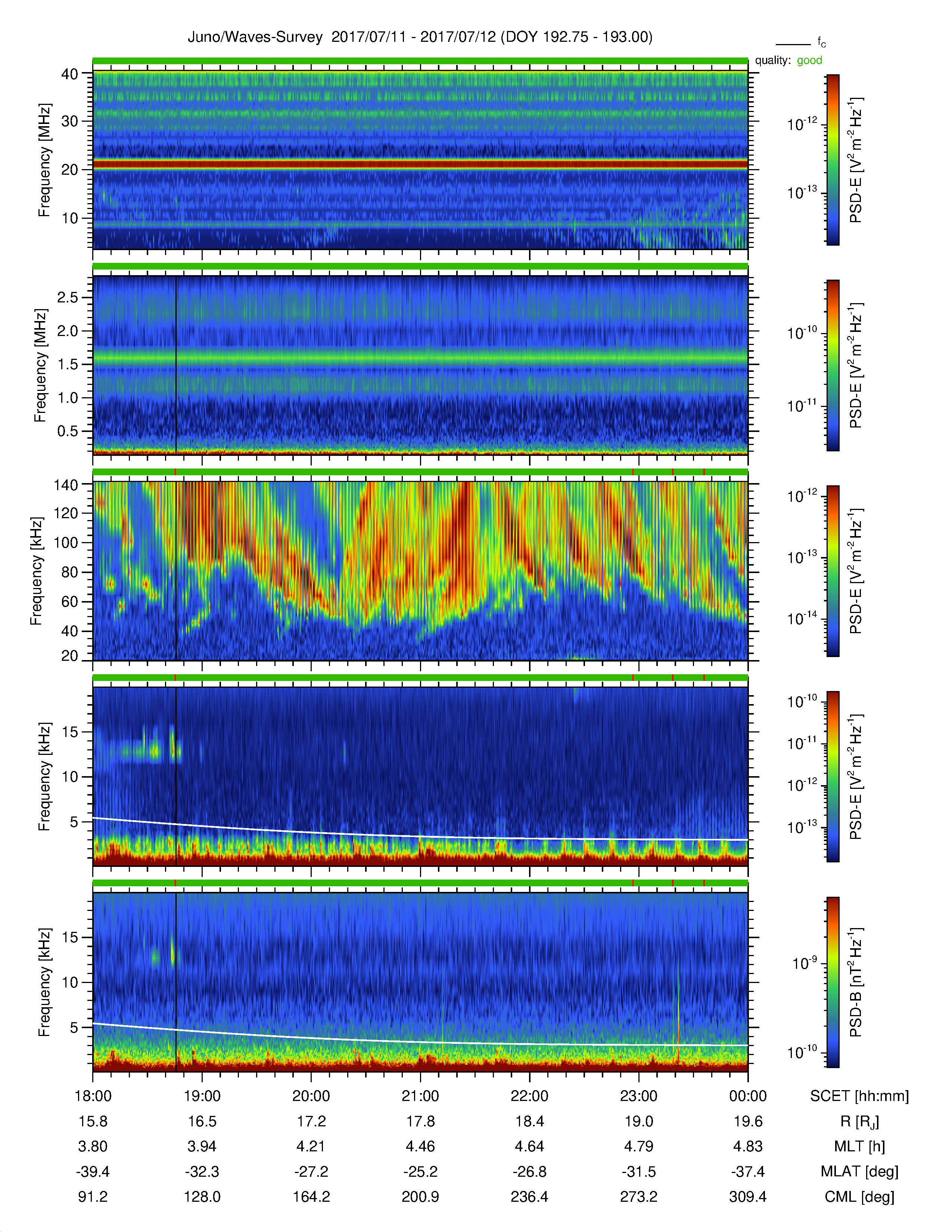Click the green 'good' quality label
This screenshot has width=952, height=1232.
tap(809, 60)
